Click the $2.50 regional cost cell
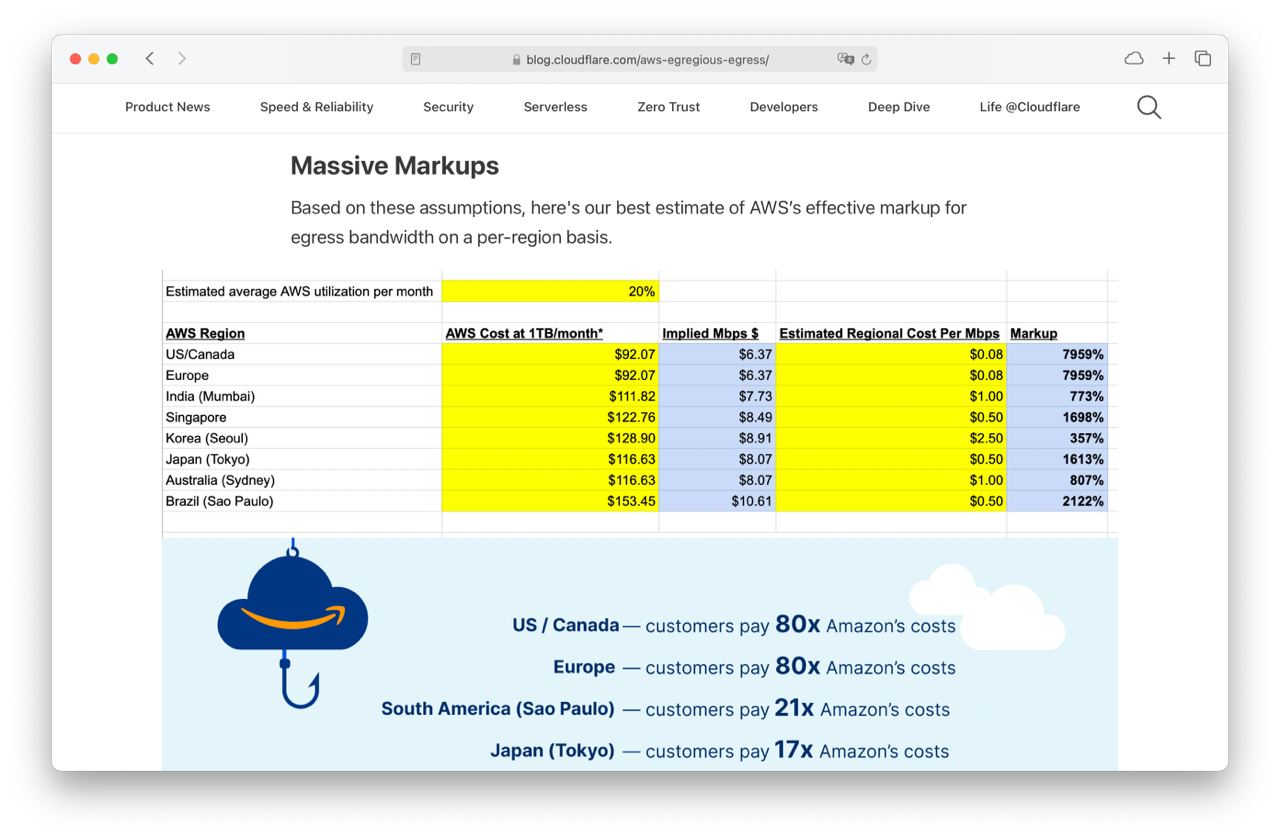Screen dimensions: 1280x839 click(x=891, y=438)
